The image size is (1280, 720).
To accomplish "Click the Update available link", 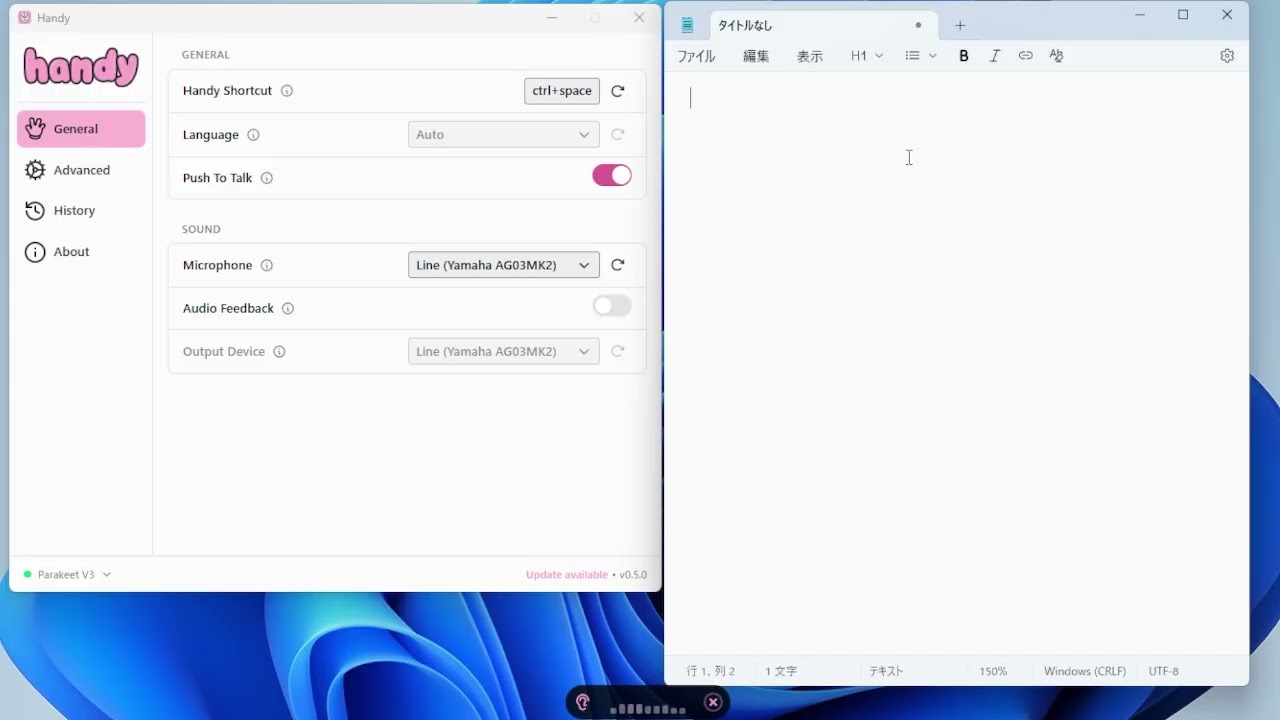I will (567, 575).
